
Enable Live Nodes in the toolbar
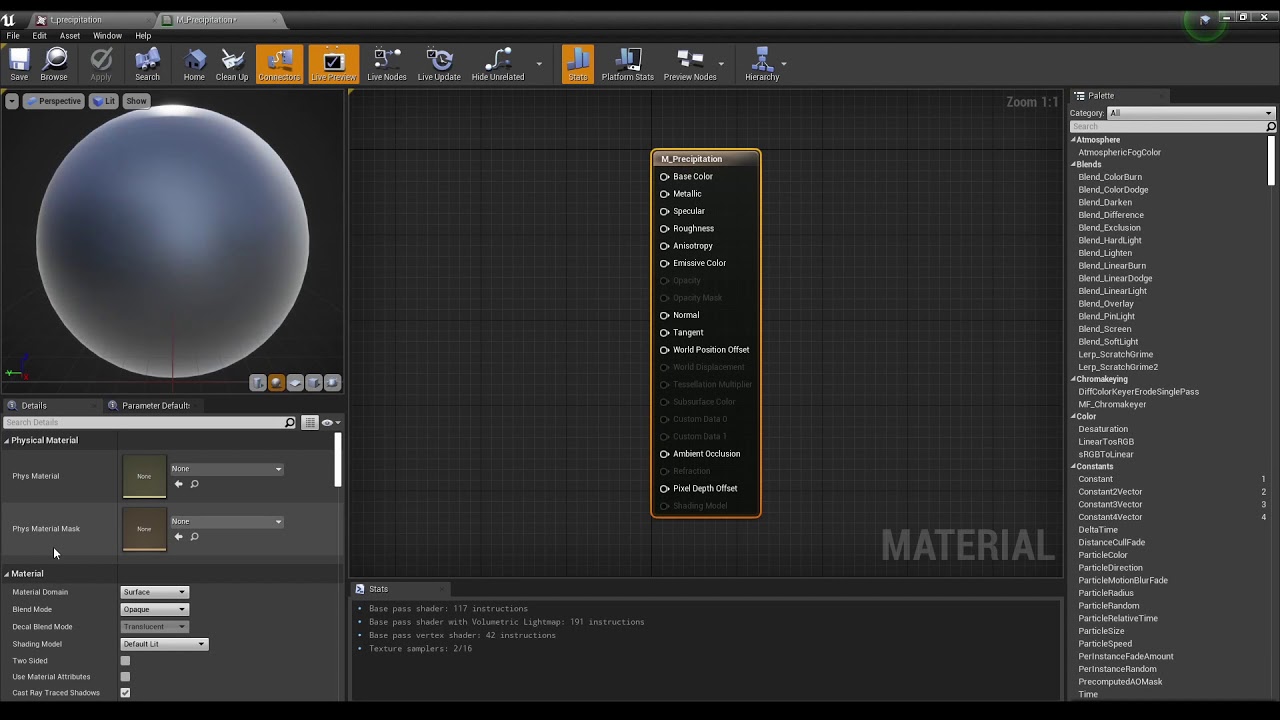(x=387, y=64)
